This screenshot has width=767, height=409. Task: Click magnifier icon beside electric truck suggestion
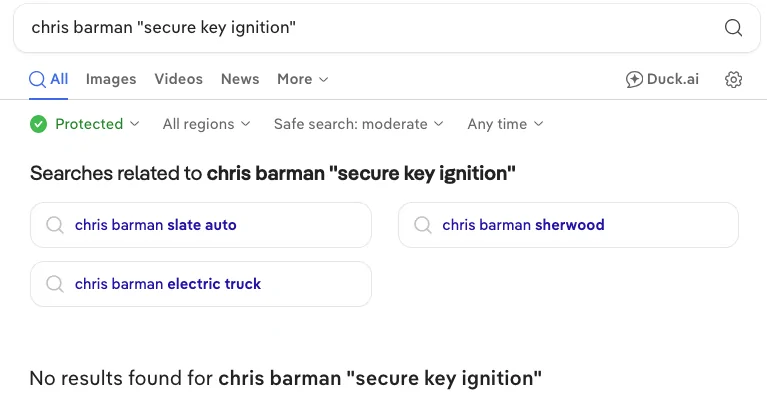point(54,284)
